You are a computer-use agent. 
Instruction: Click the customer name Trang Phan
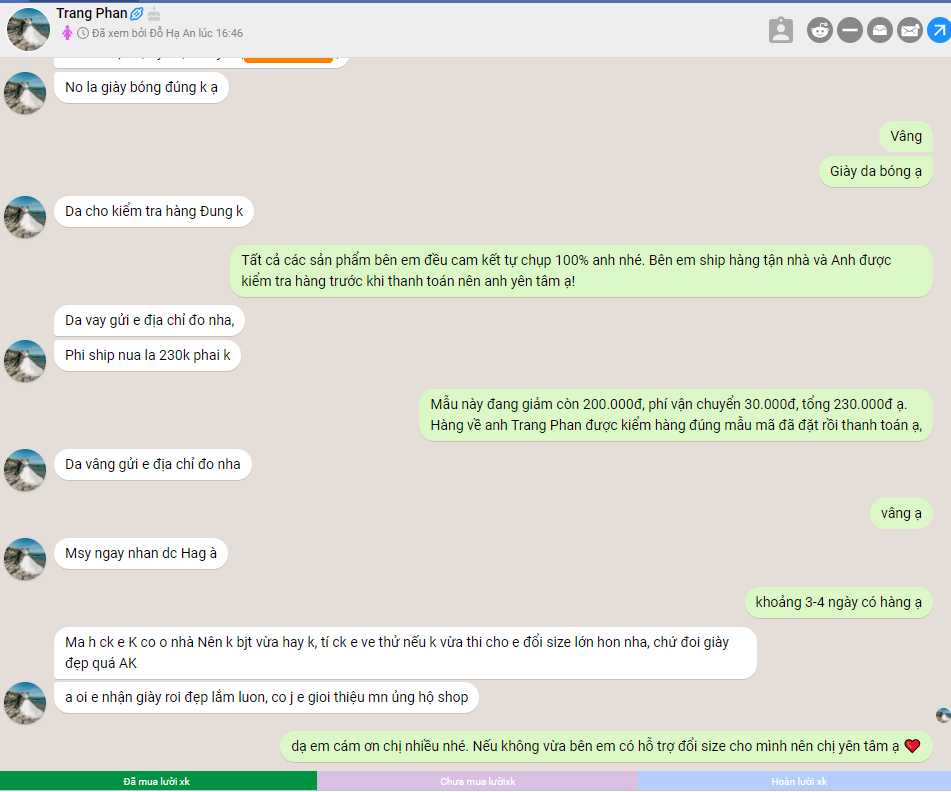[x=91, y=13]
